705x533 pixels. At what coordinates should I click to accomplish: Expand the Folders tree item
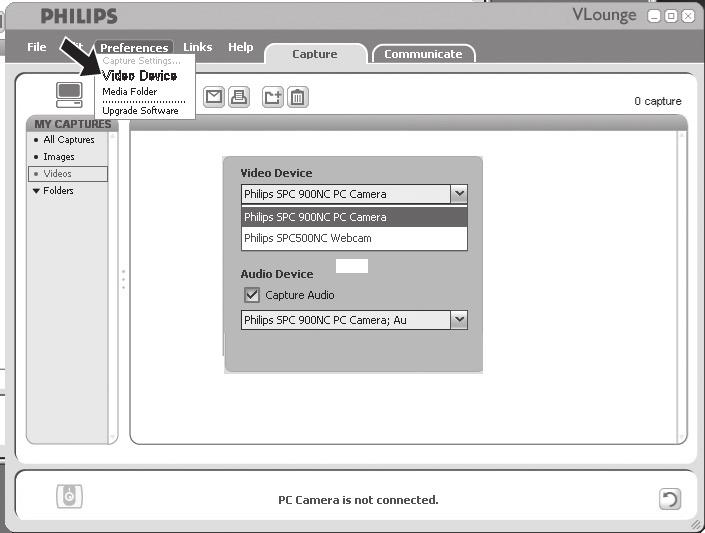click(36, 191)
